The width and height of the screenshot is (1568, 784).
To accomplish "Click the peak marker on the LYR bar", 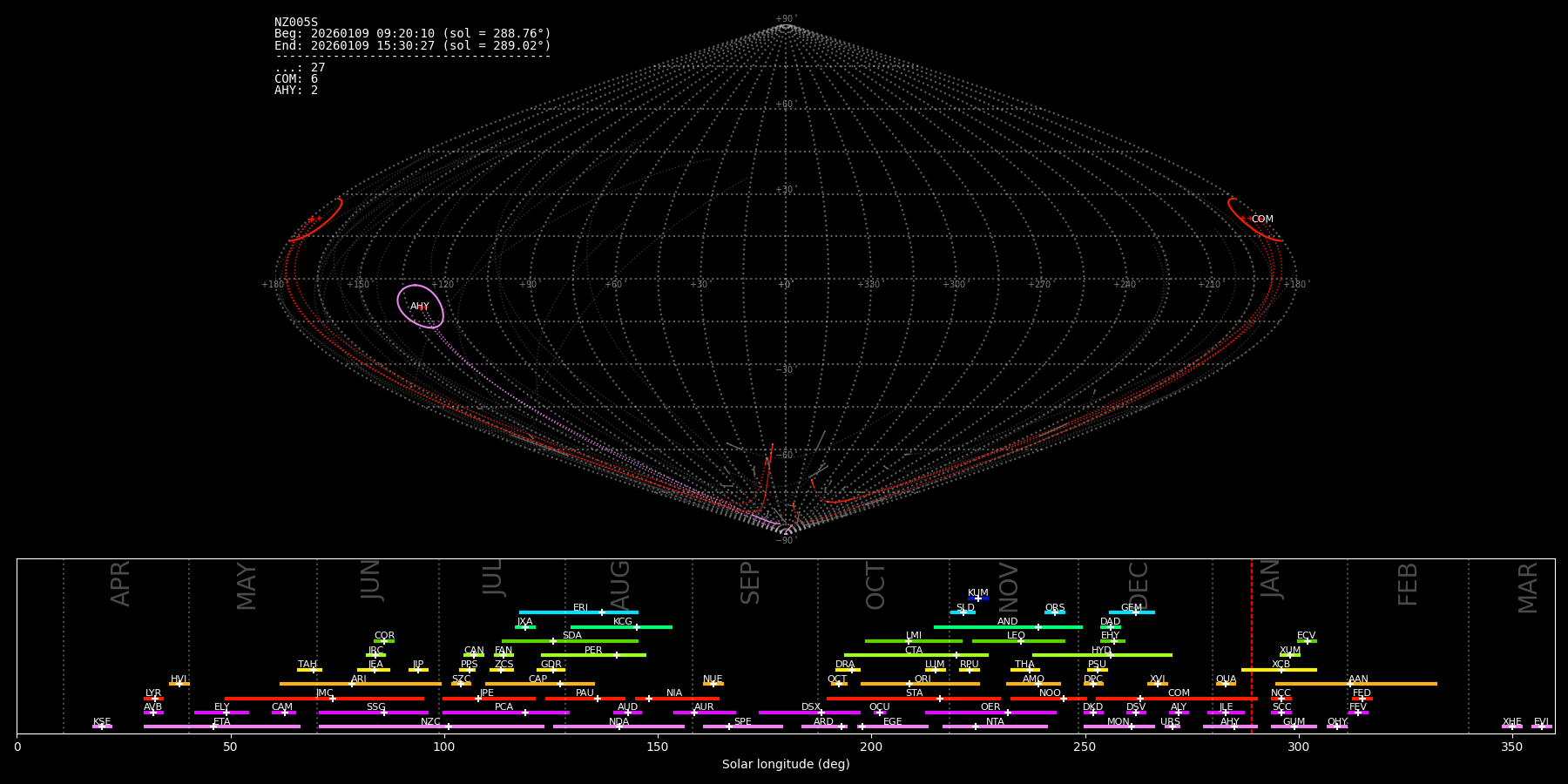I will coord(155,699).
